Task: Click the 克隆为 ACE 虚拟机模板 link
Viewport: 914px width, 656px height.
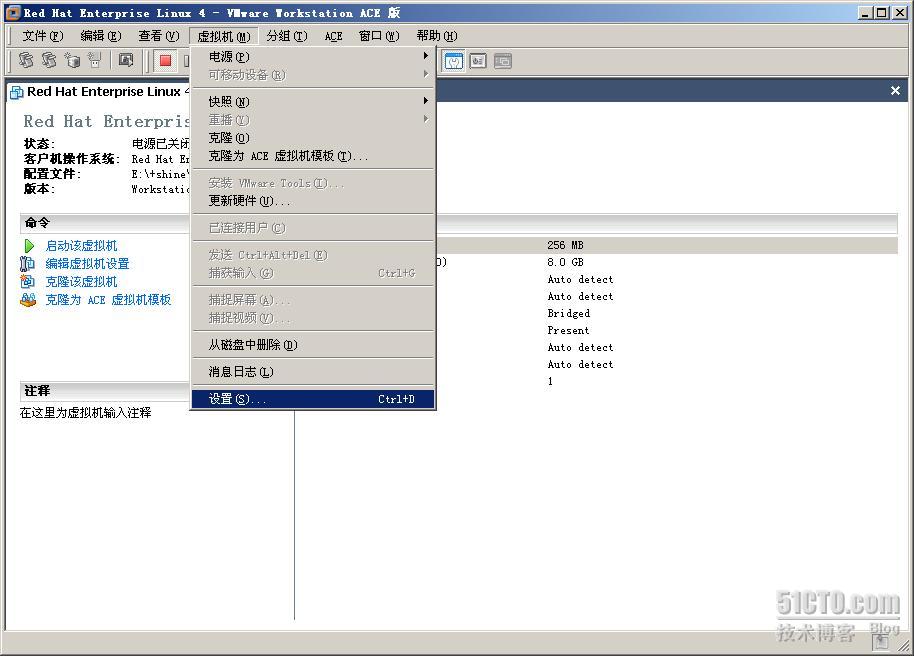Action: point(108,300)
